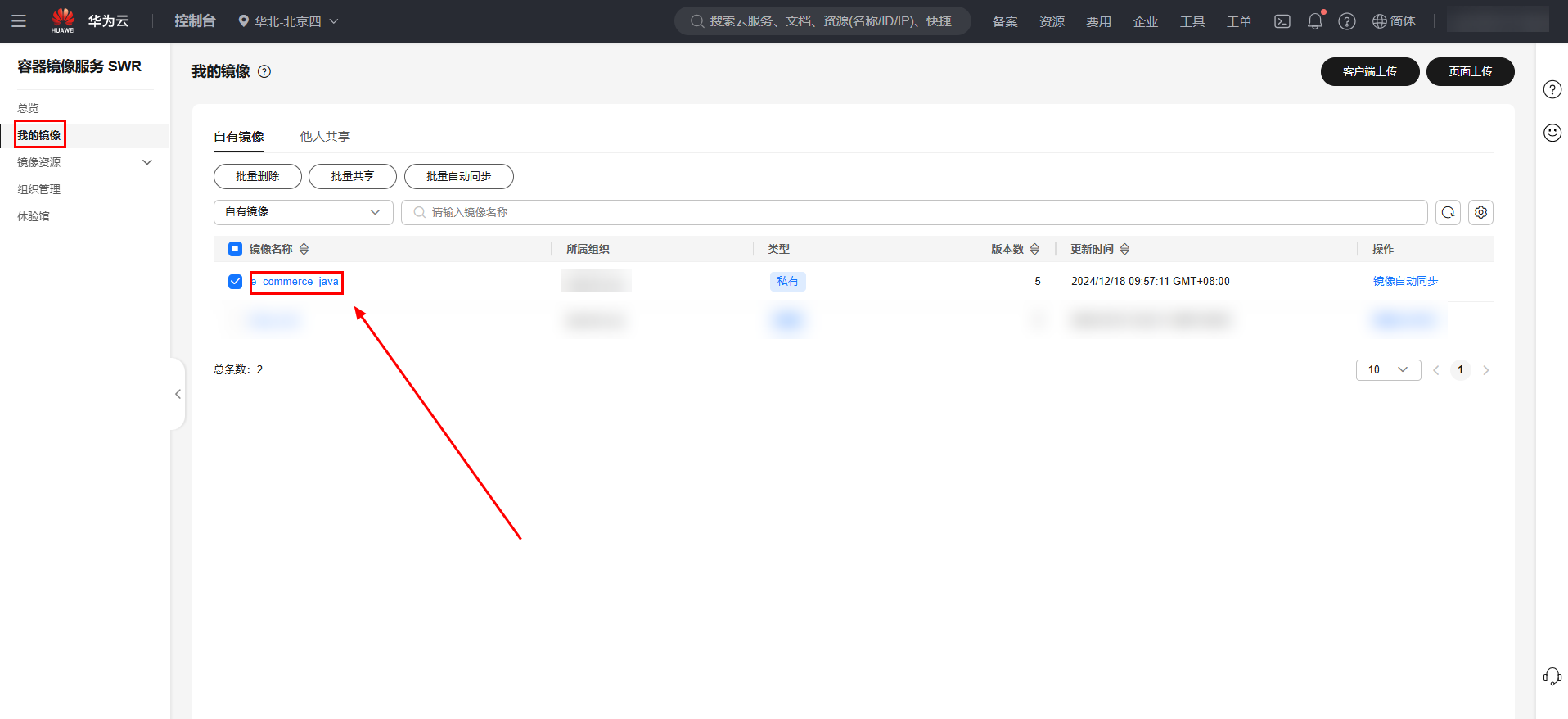Open the CloudShell terminal icon
The height and width of the screenshot is (719, 1568).
1282,21
